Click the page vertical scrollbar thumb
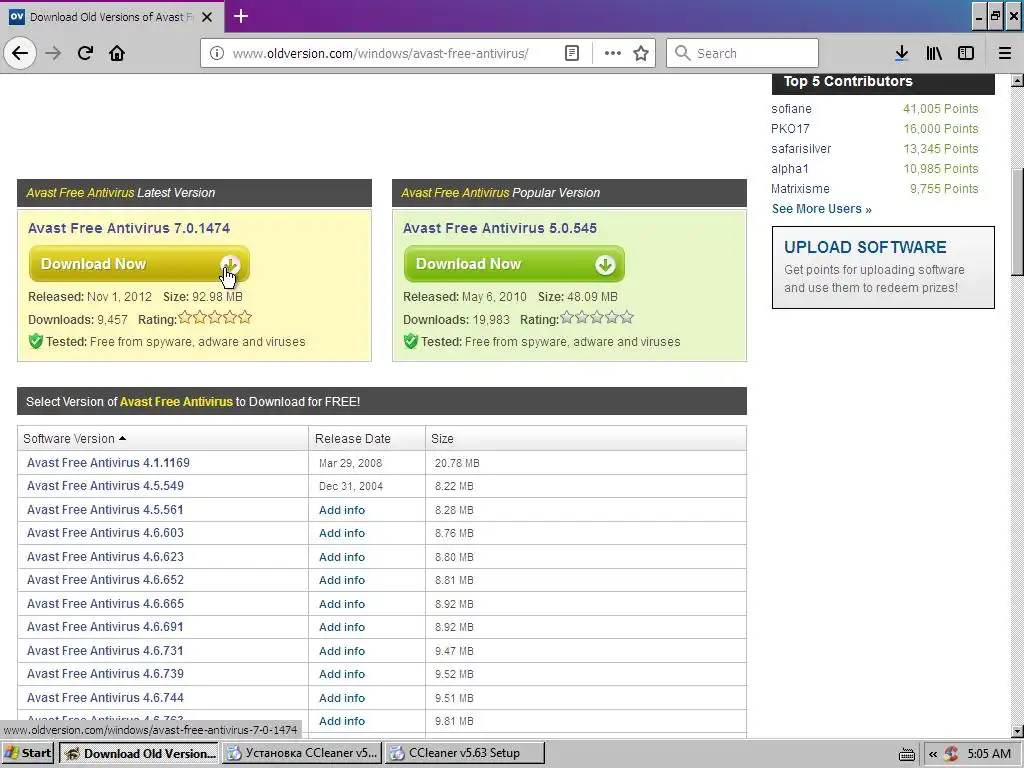This screenshot has height=768, width=1024. (x=1017, y=222)
